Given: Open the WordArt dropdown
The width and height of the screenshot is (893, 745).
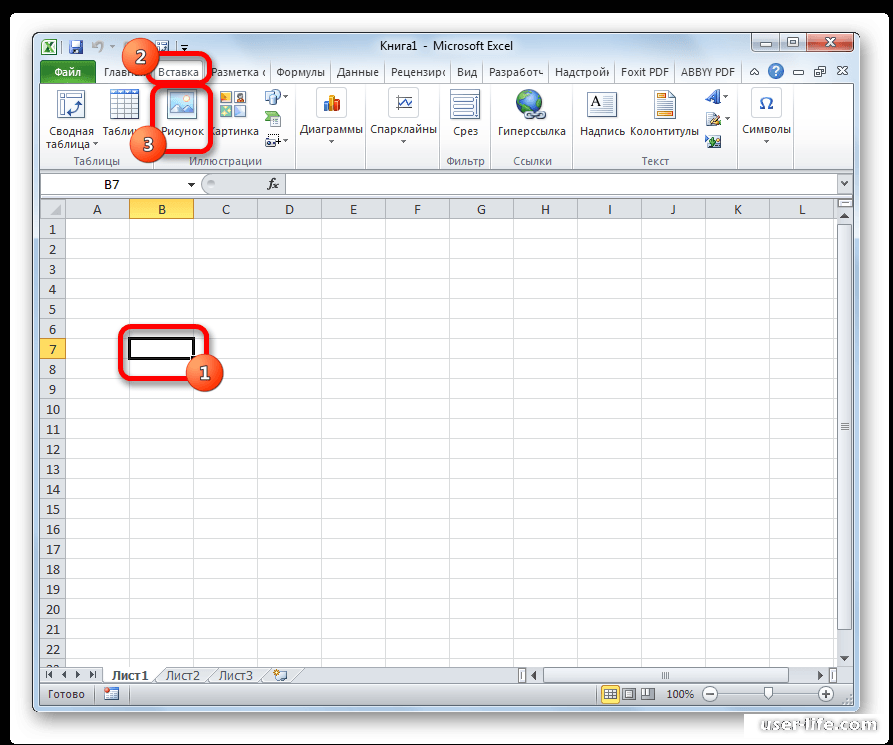Looking at the screenshot, I should (717, 97).
